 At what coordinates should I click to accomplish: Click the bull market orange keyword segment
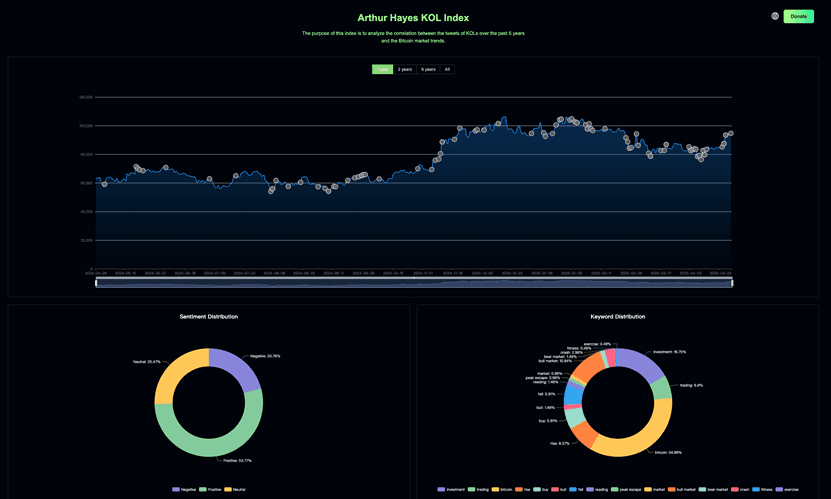click(588, 368)
